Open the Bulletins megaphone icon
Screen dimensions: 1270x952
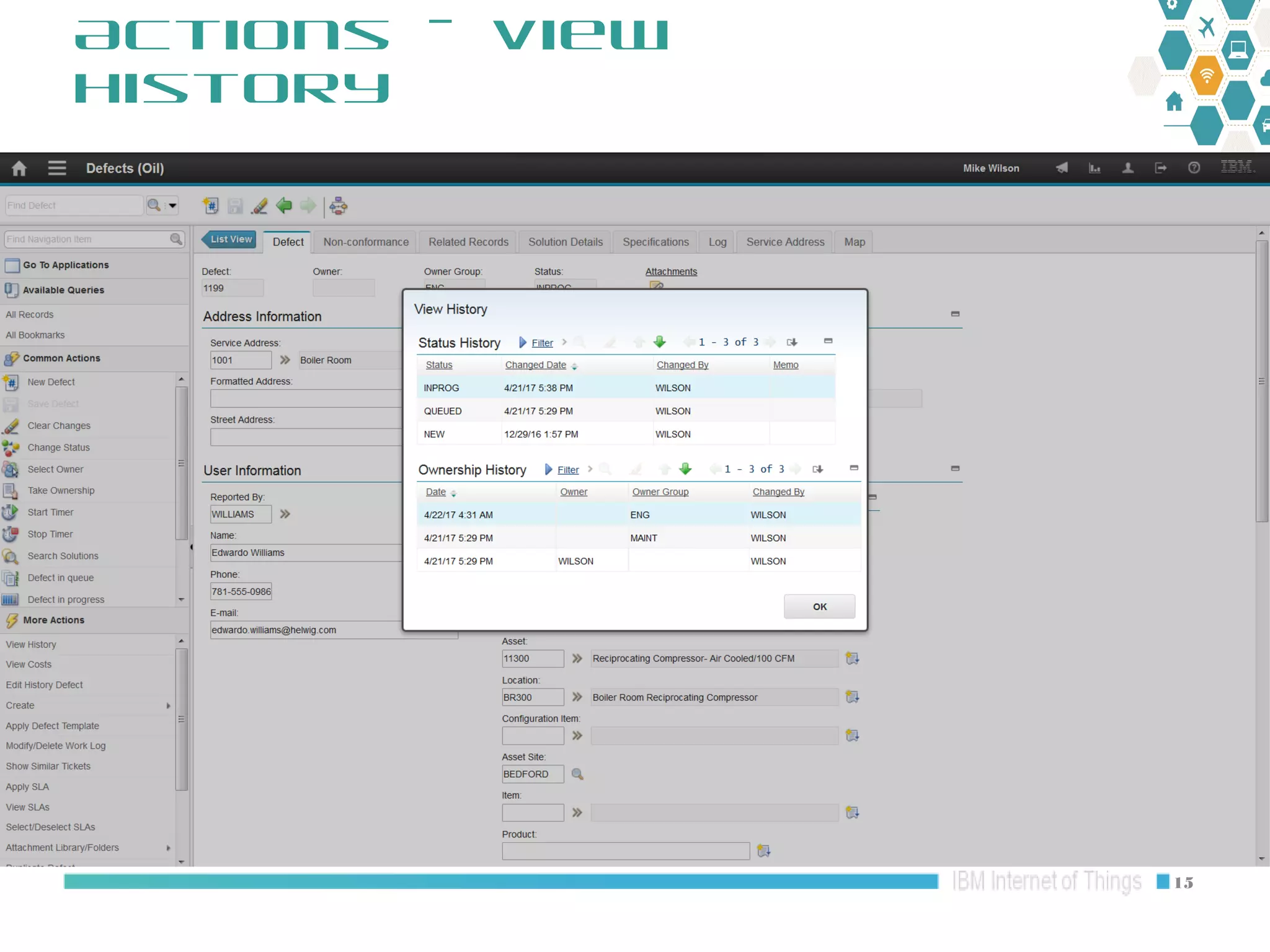[x=1062, y=168]
